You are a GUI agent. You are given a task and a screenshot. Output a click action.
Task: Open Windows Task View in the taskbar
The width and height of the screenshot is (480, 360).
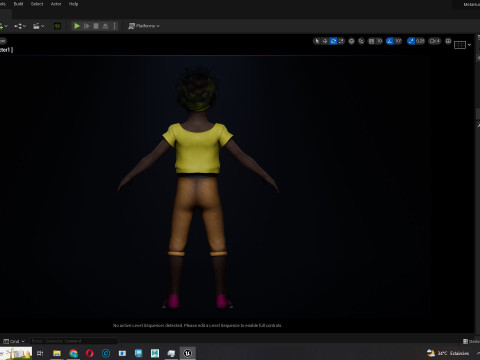(x=40, y=353)
